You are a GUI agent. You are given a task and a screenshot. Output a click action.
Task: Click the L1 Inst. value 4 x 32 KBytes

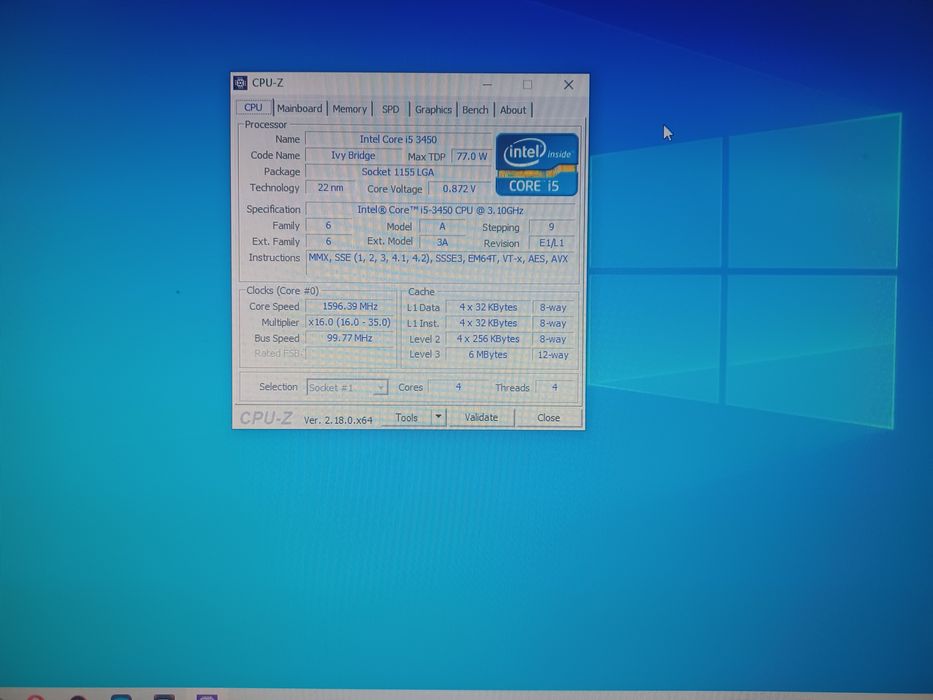pyautogui.click(x=488, y=323)
